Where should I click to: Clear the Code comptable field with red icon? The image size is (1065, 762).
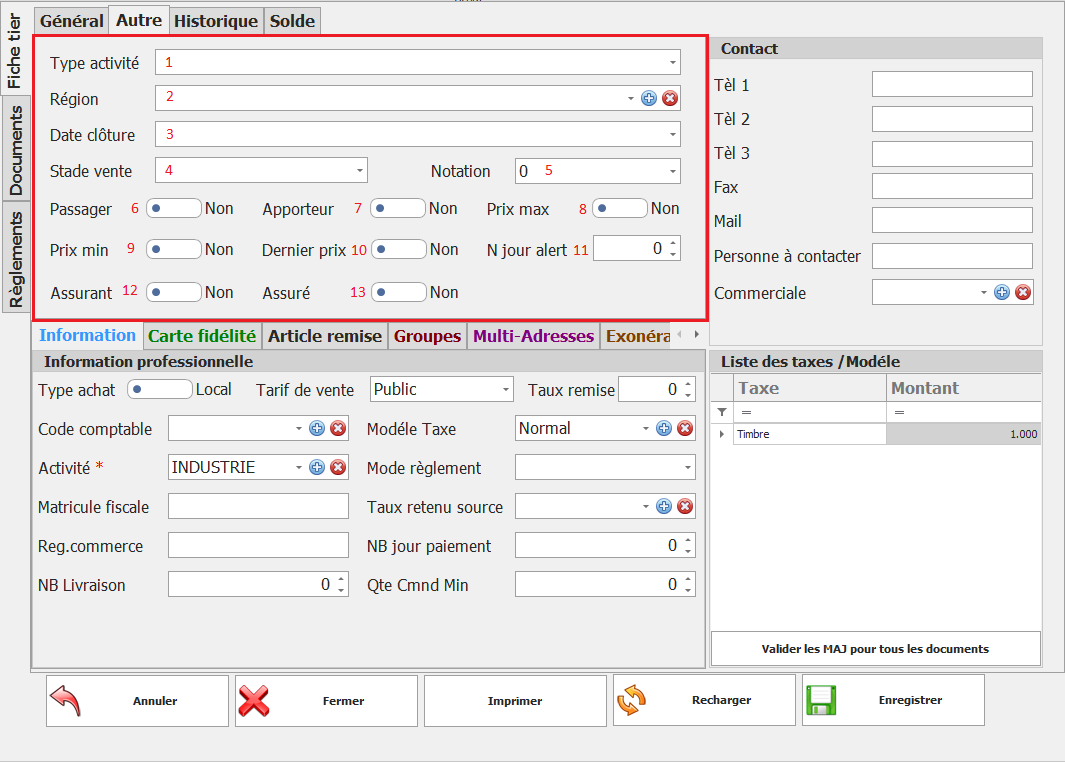pos(338,428)
